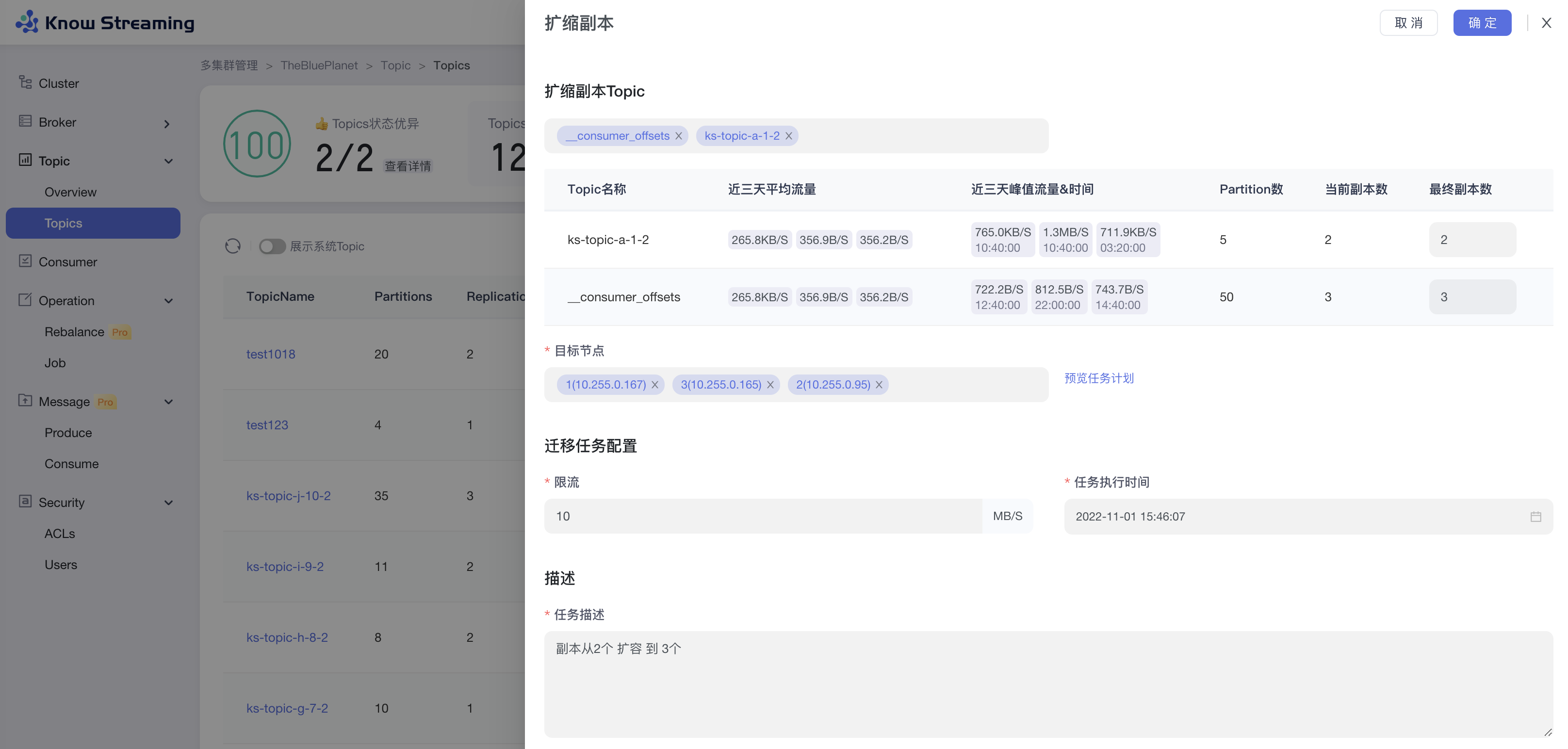This screenshot has width=1568, height=749.
Task: Go to the Rebalance menu item
Action: 74,332
